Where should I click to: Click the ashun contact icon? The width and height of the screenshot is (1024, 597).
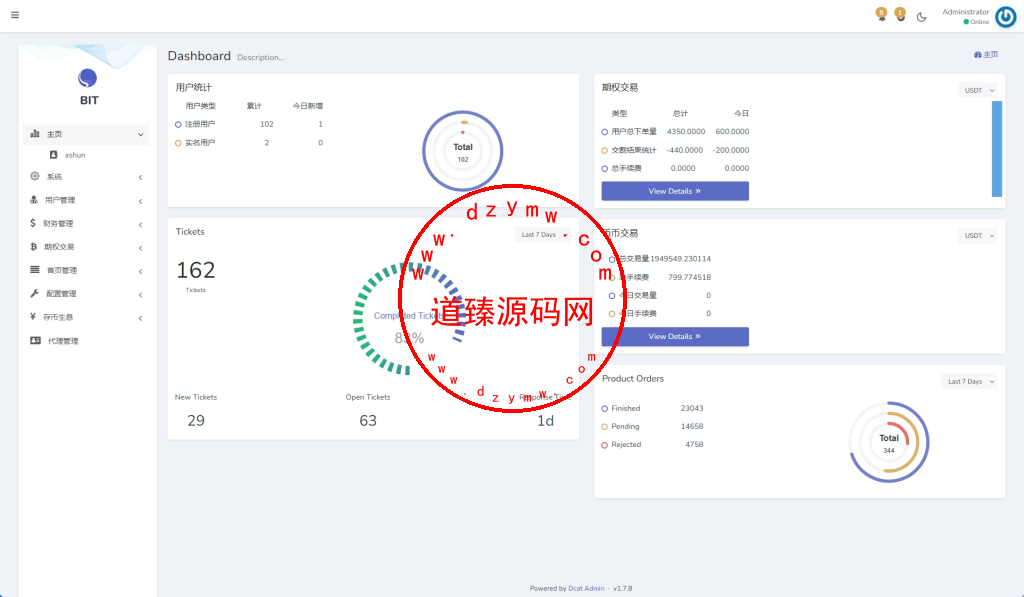[x=54, y=155]
